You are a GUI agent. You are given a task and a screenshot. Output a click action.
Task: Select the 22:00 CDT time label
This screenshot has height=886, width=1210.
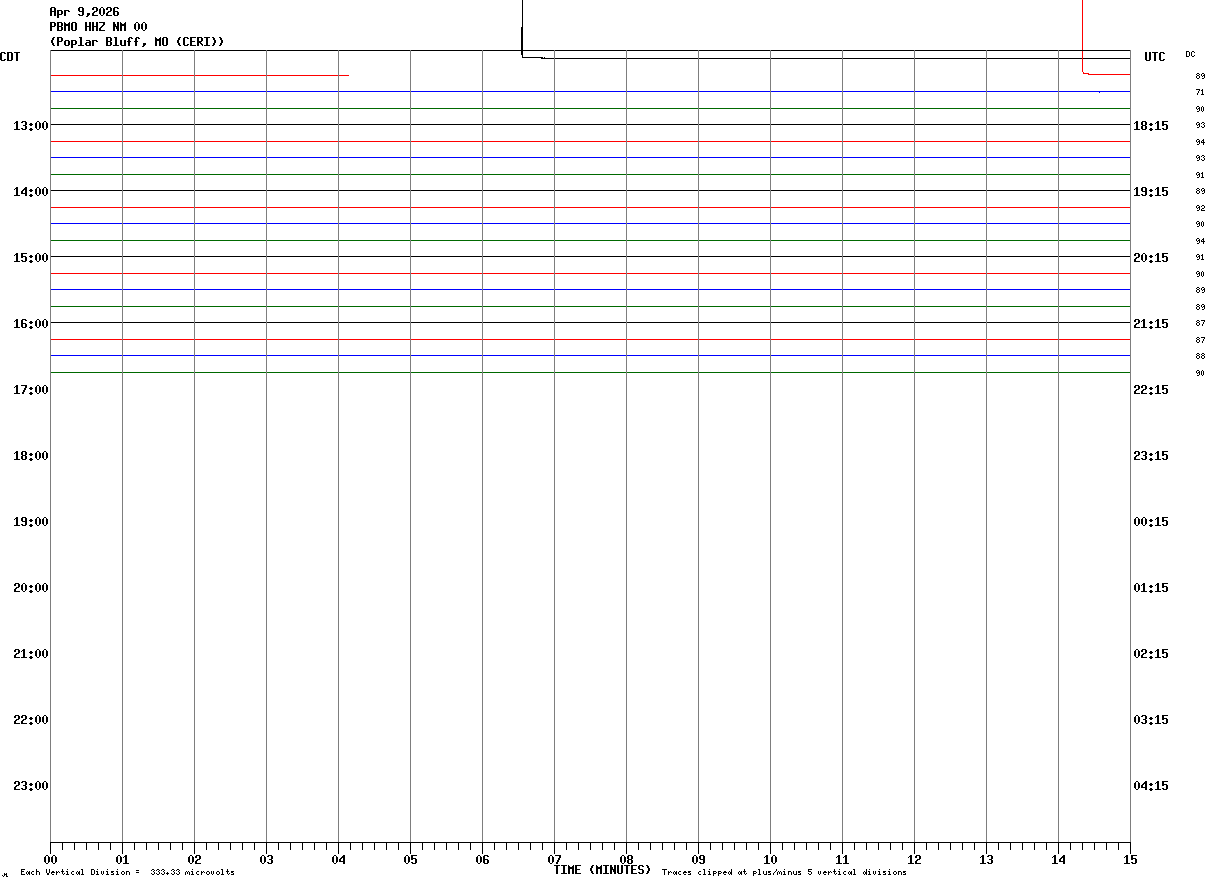(31, 719)
